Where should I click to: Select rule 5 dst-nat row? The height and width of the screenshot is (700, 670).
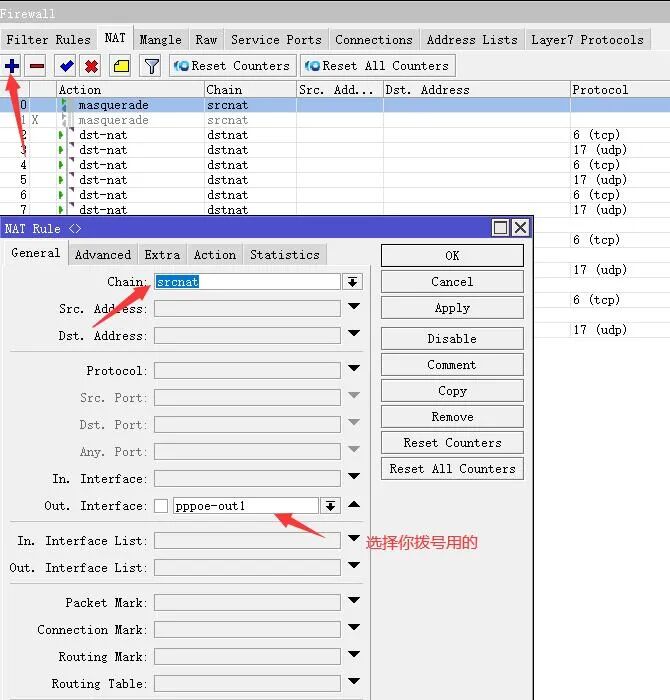[x=335, y=180]
